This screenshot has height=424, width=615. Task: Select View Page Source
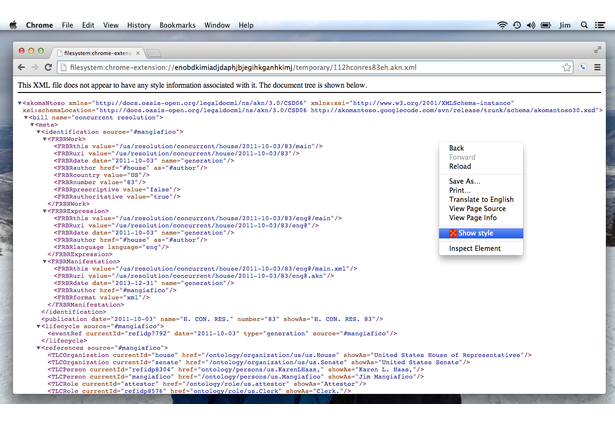click(481, 209)
